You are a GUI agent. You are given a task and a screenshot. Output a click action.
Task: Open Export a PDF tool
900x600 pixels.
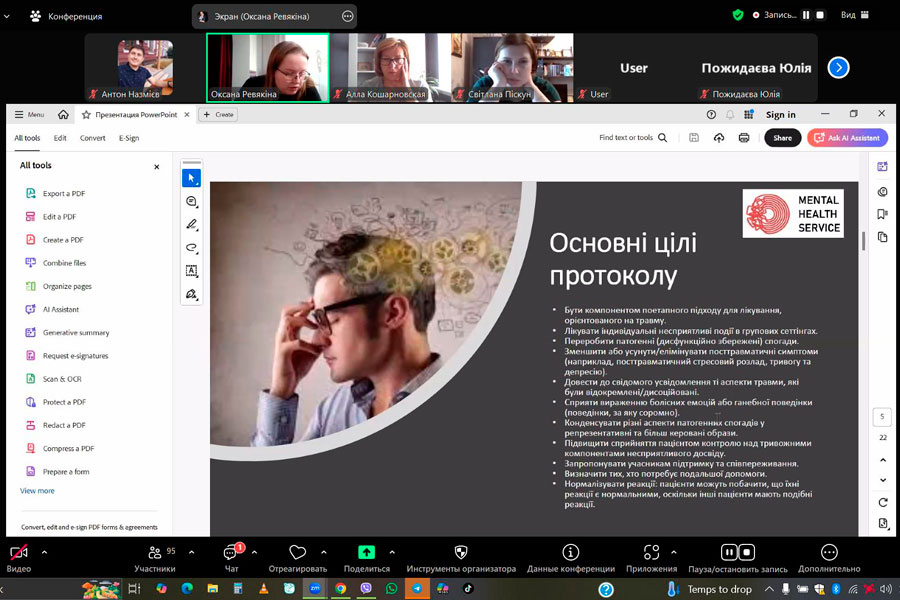click(x=63, y=194)
